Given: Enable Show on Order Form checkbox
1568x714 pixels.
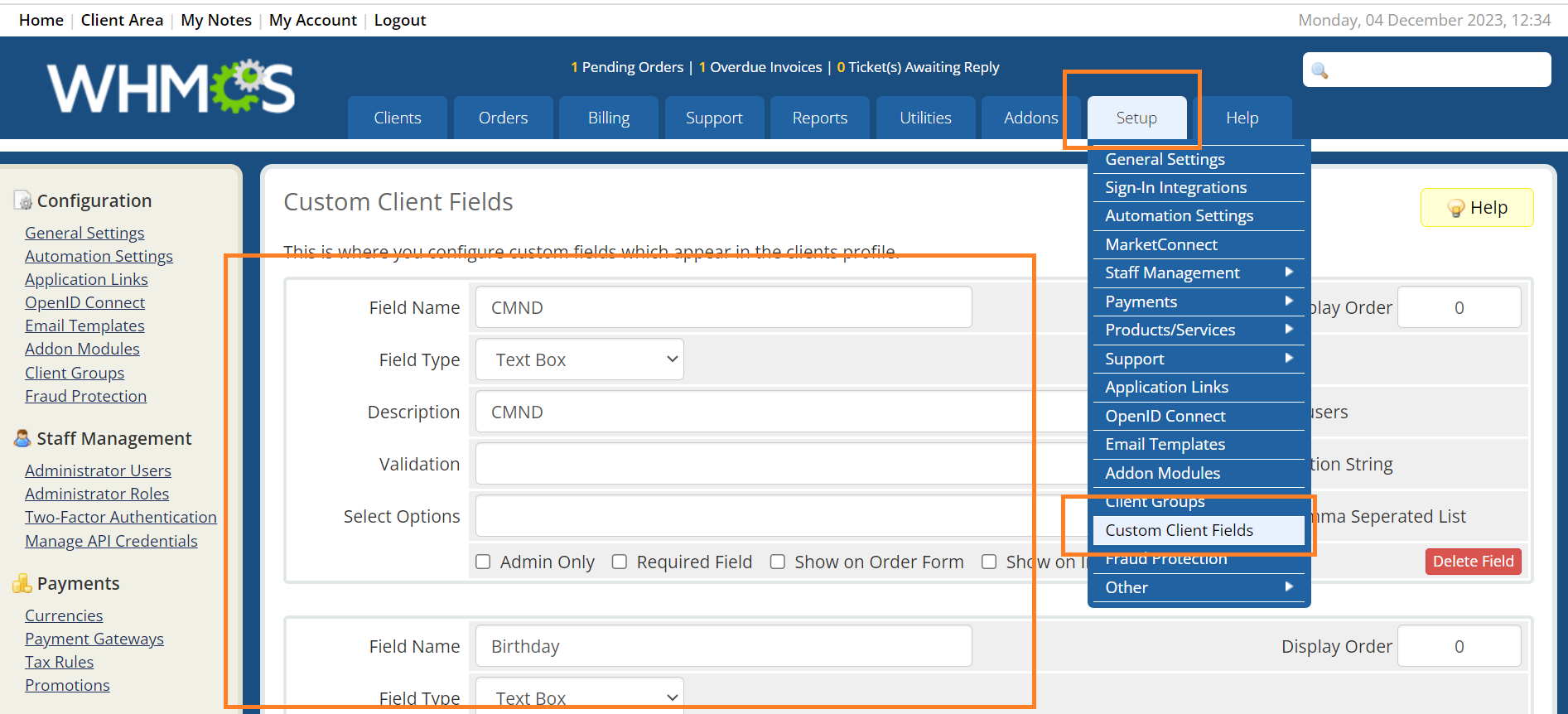Looking at the screenshot, I should tap(778, 562).
